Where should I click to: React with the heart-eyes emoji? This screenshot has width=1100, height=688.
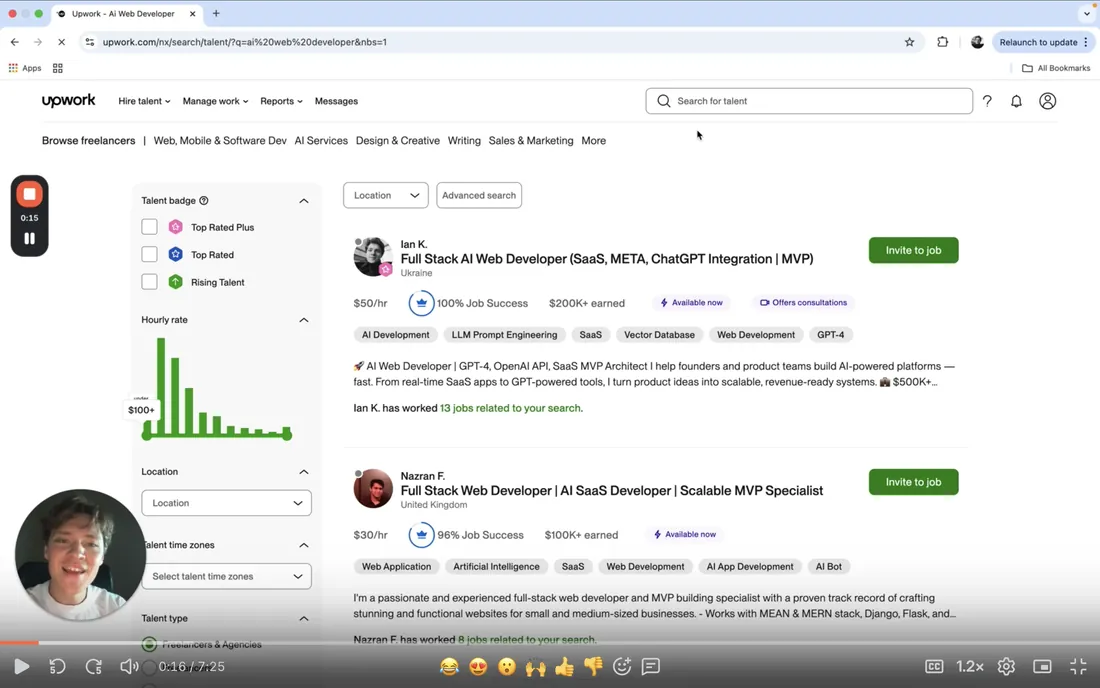(x=478, y=666)
